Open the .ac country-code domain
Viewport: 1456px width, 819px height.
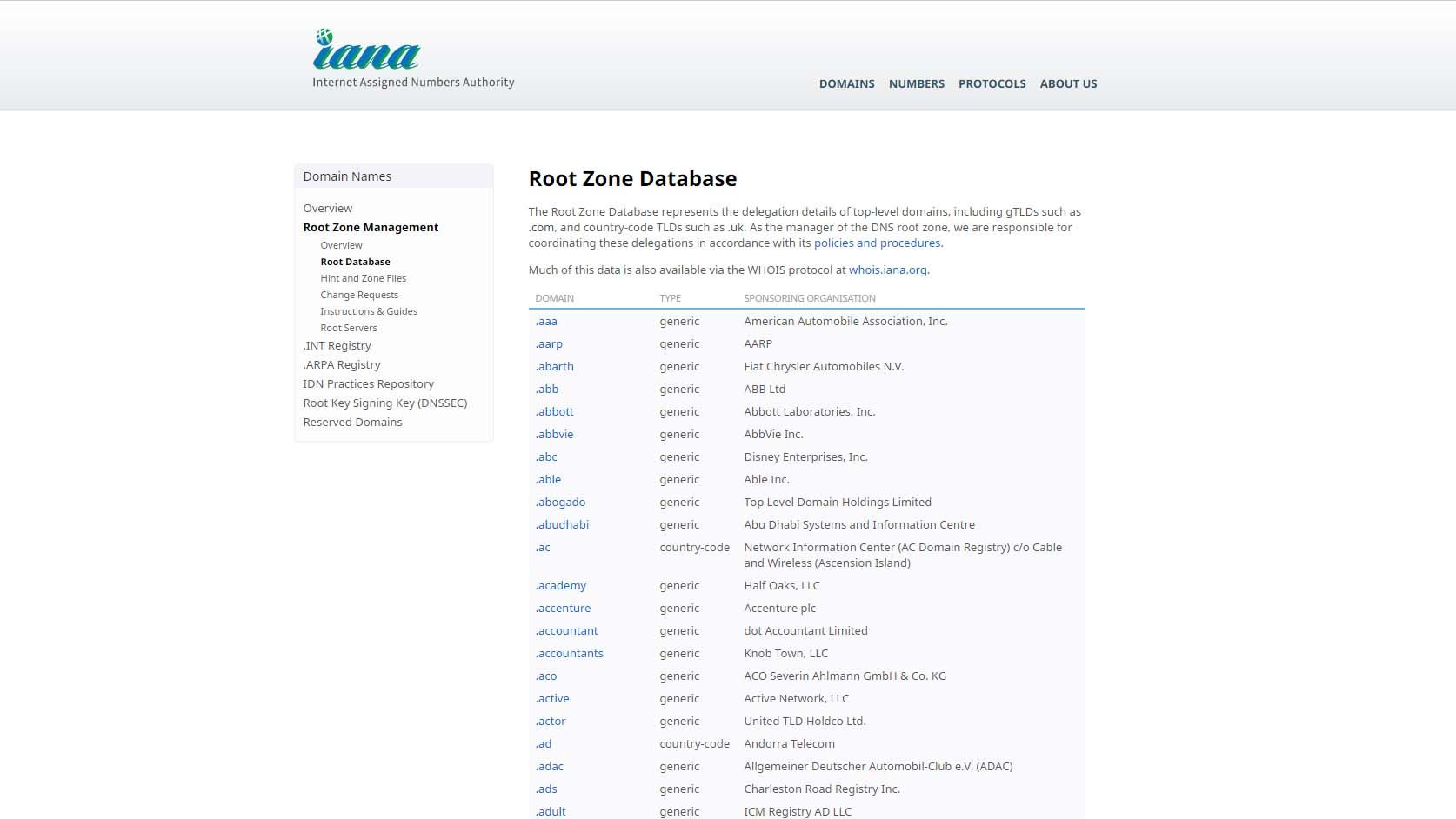543,548
